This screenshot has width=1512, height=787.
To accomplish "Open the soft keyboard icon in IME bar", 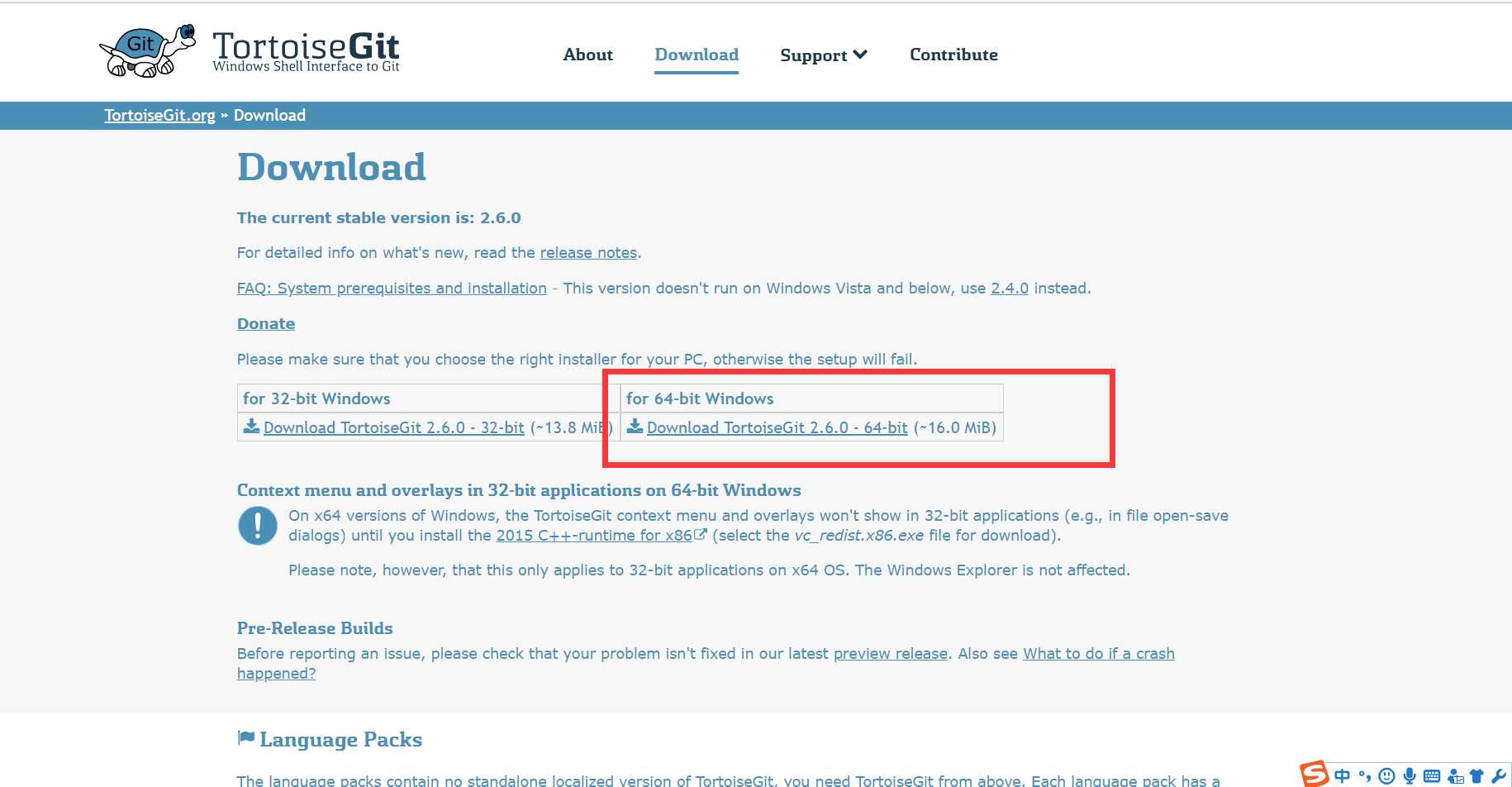I will (x=1432, y=776).
